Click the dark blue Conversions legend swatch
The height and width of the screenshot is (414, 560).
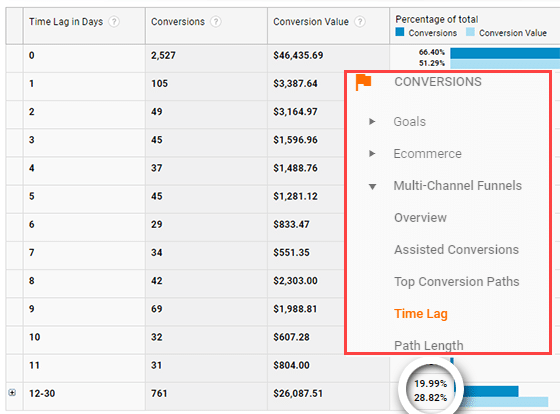tap(400, 32)
